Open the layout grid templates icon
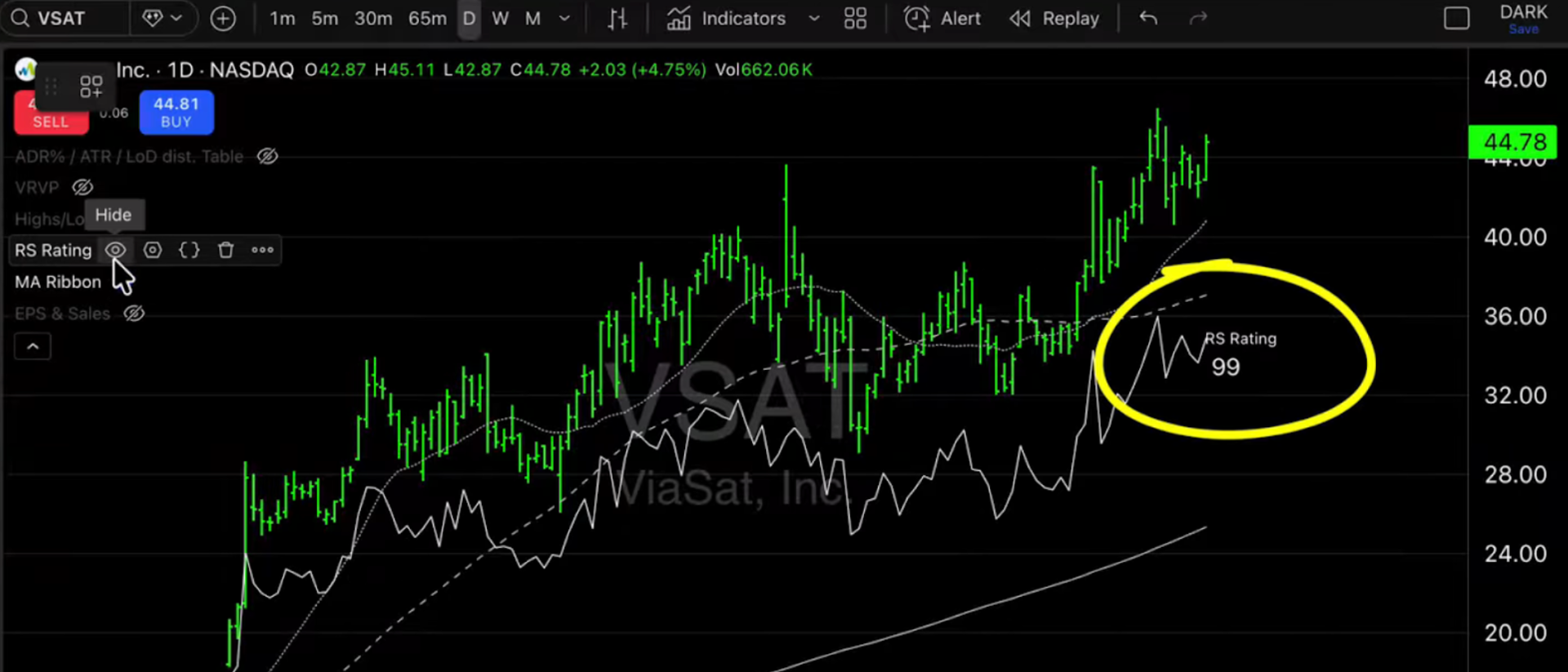The width and height of the screenshot is (1568, 672). click(855, 18)
